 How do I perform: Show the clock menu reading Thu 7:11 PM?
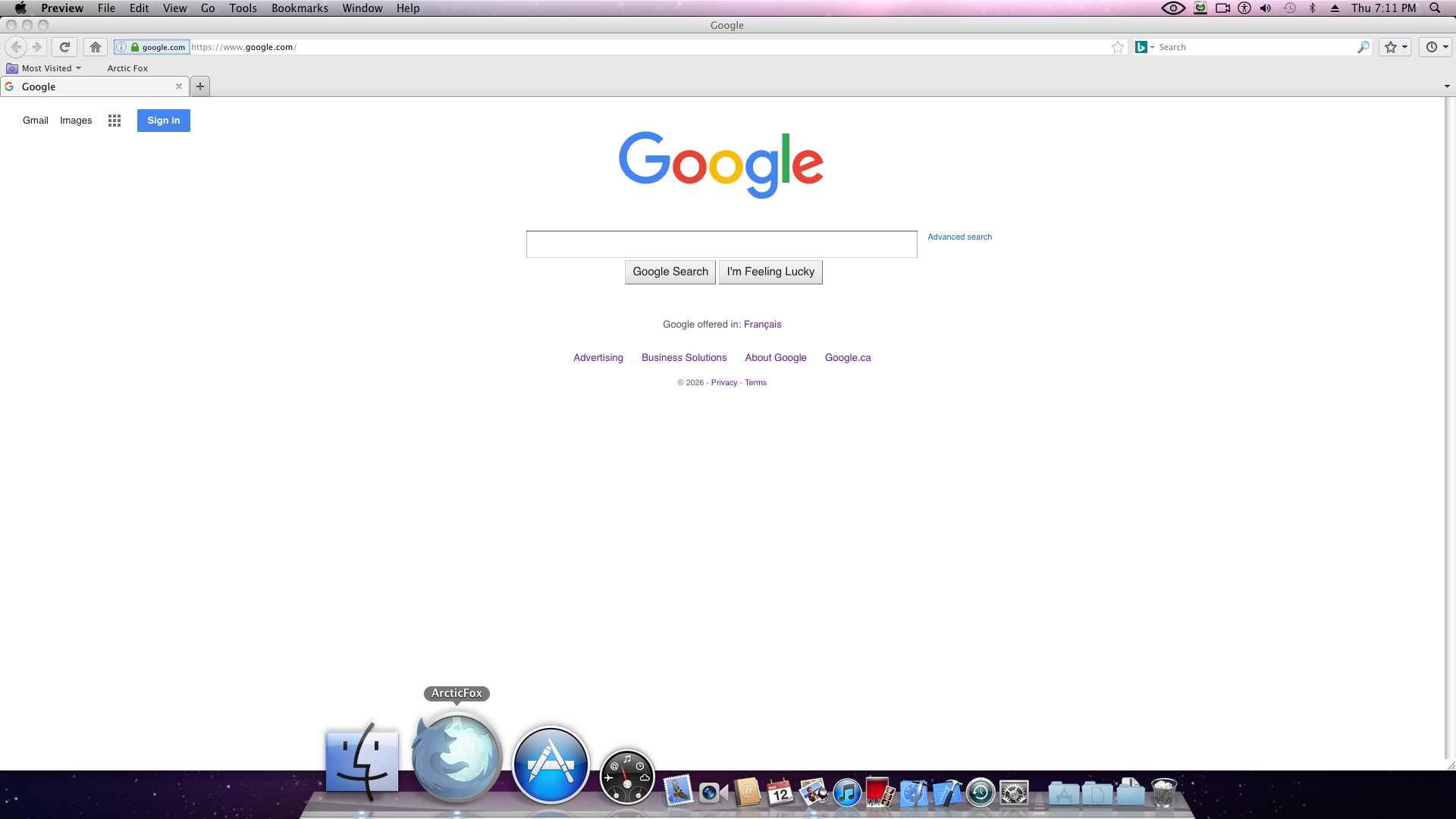1383,8
